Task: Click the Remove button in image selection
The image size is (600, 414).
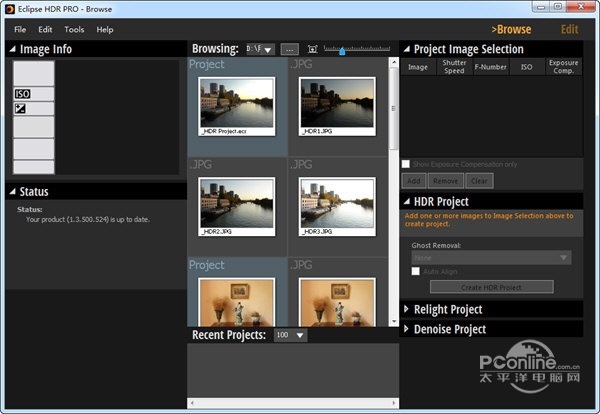Action: tap(446, 181)
